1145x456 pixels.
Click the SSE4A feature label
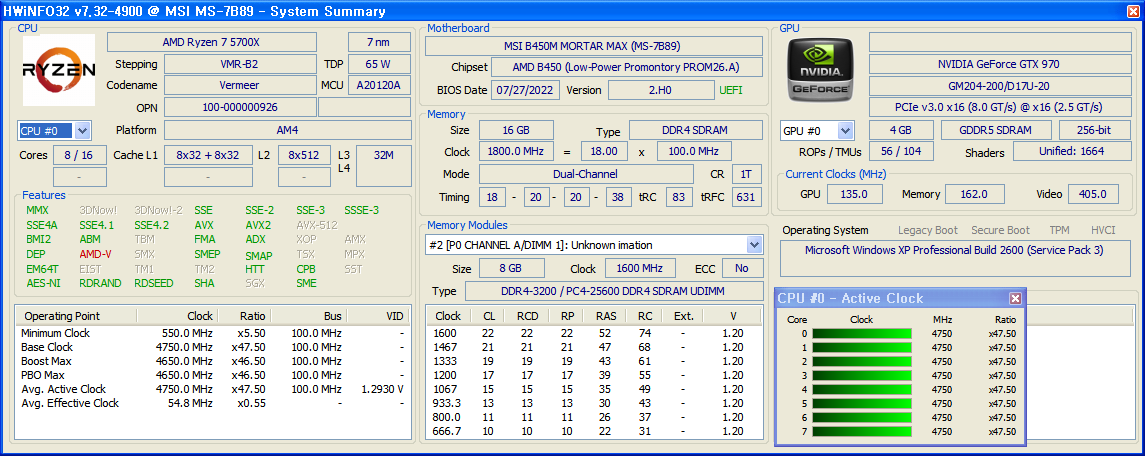point(42,225)
